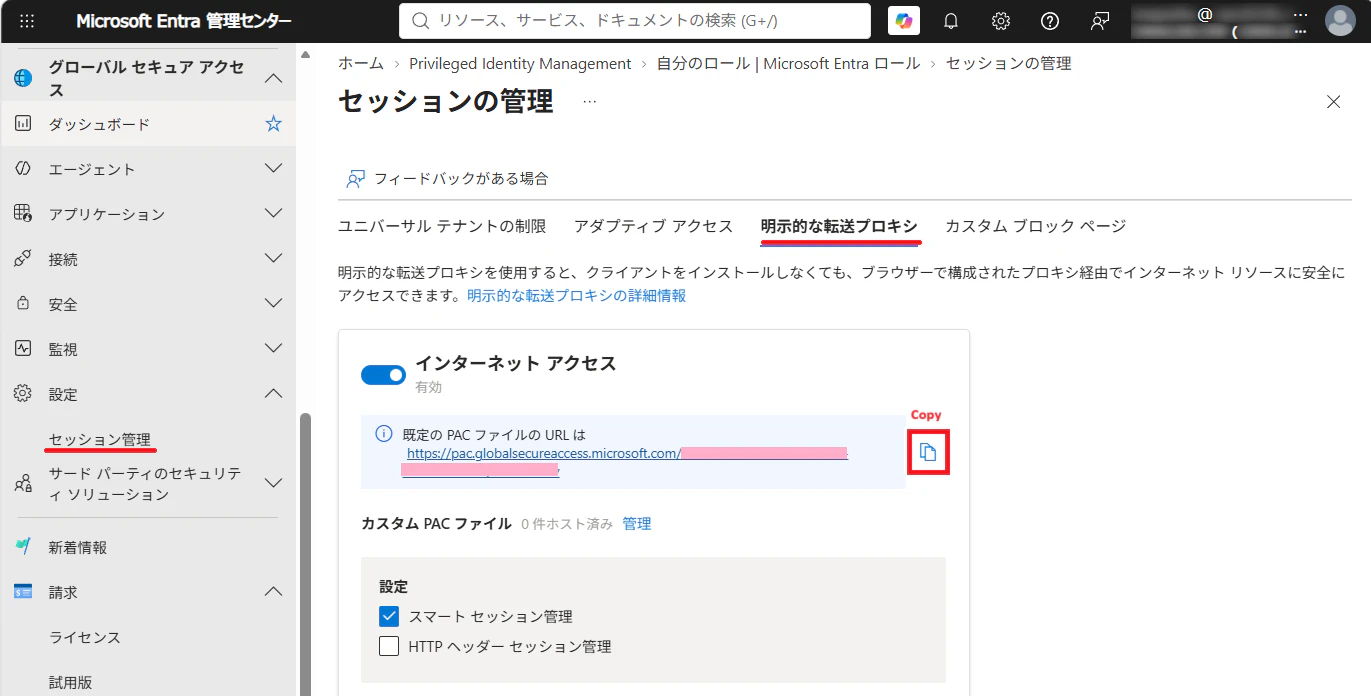Focus the resource search field
Image resolution: width=1371 pixels, height=696 pixels.
click(x=635, y=21)
